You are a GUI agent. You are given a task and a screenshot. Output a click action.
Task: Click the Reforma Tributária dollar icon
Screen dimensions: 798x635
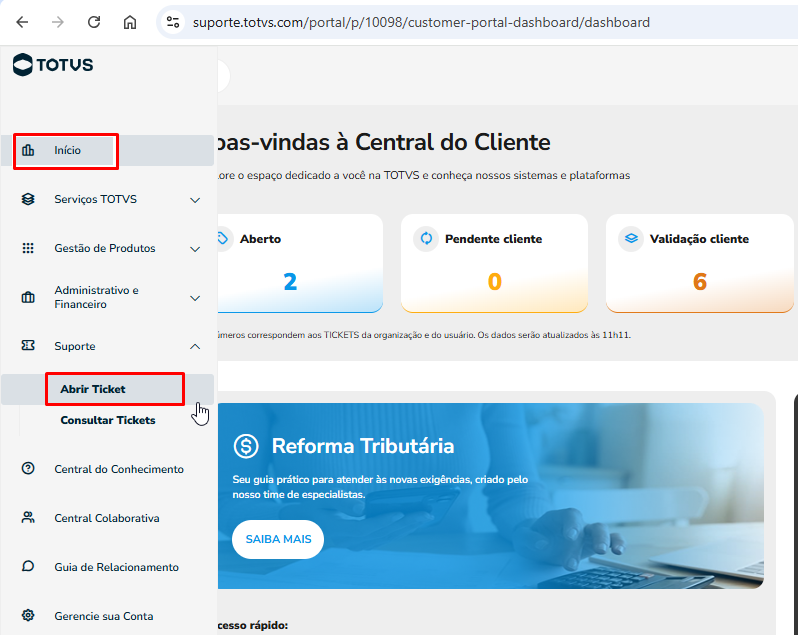point(246,446)
